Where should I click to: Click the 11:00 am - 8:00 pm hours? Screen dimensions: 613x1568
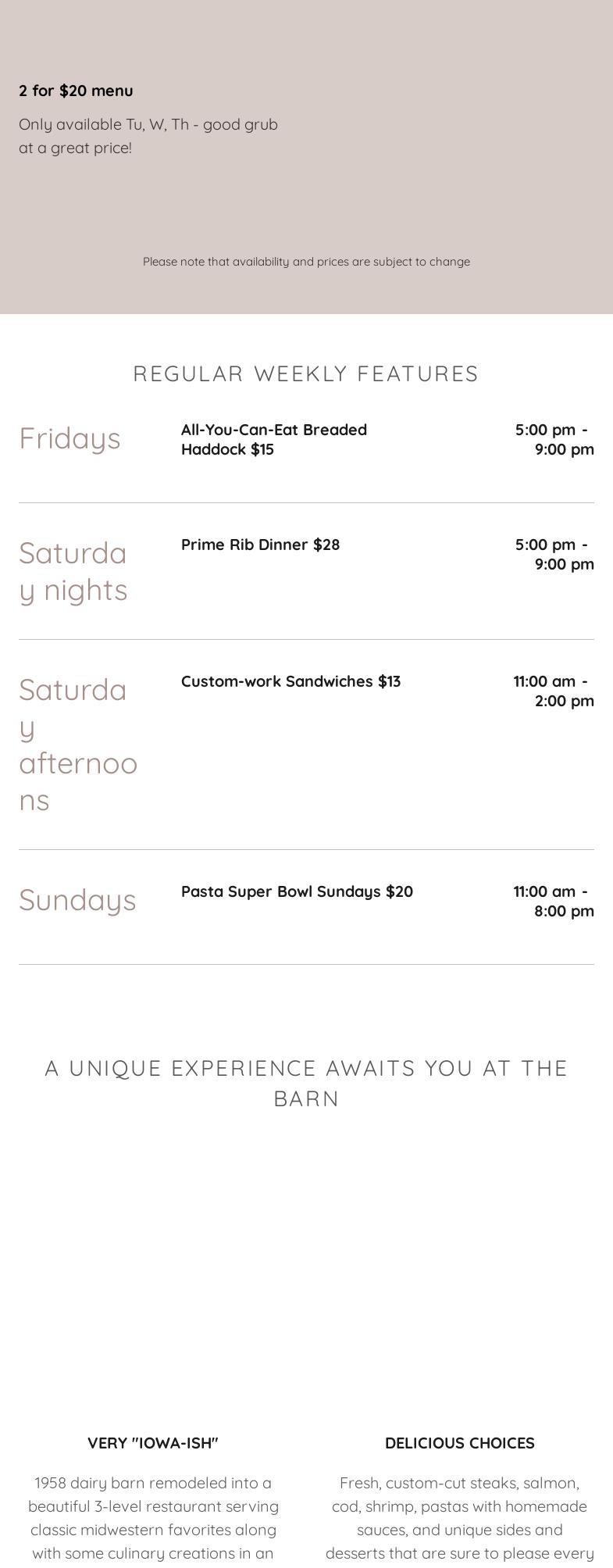coord(553,901)
